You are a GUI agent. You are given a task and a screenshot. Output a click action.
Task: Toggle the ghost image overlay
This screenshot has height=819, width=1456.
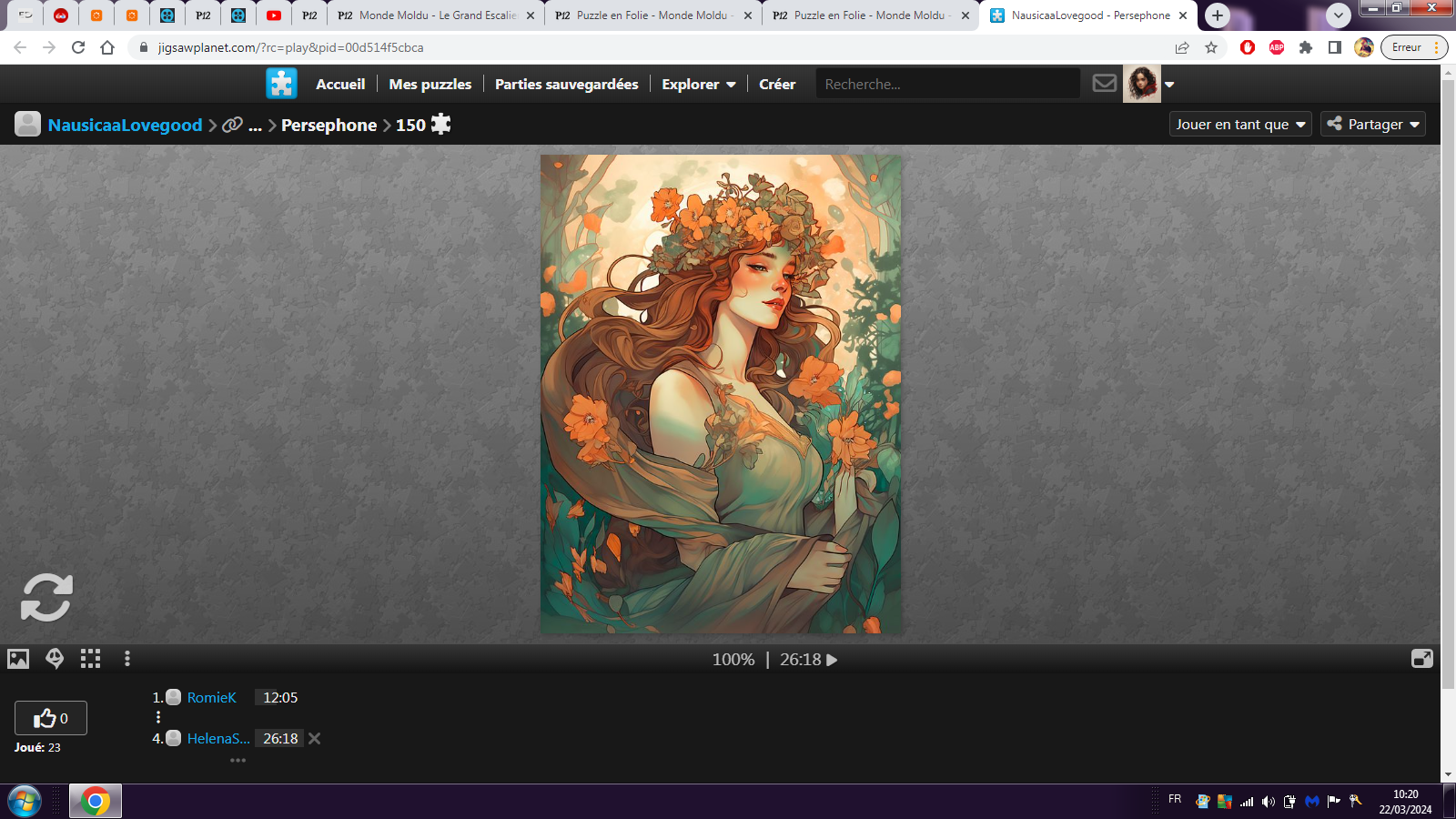(x=55, y=659)
